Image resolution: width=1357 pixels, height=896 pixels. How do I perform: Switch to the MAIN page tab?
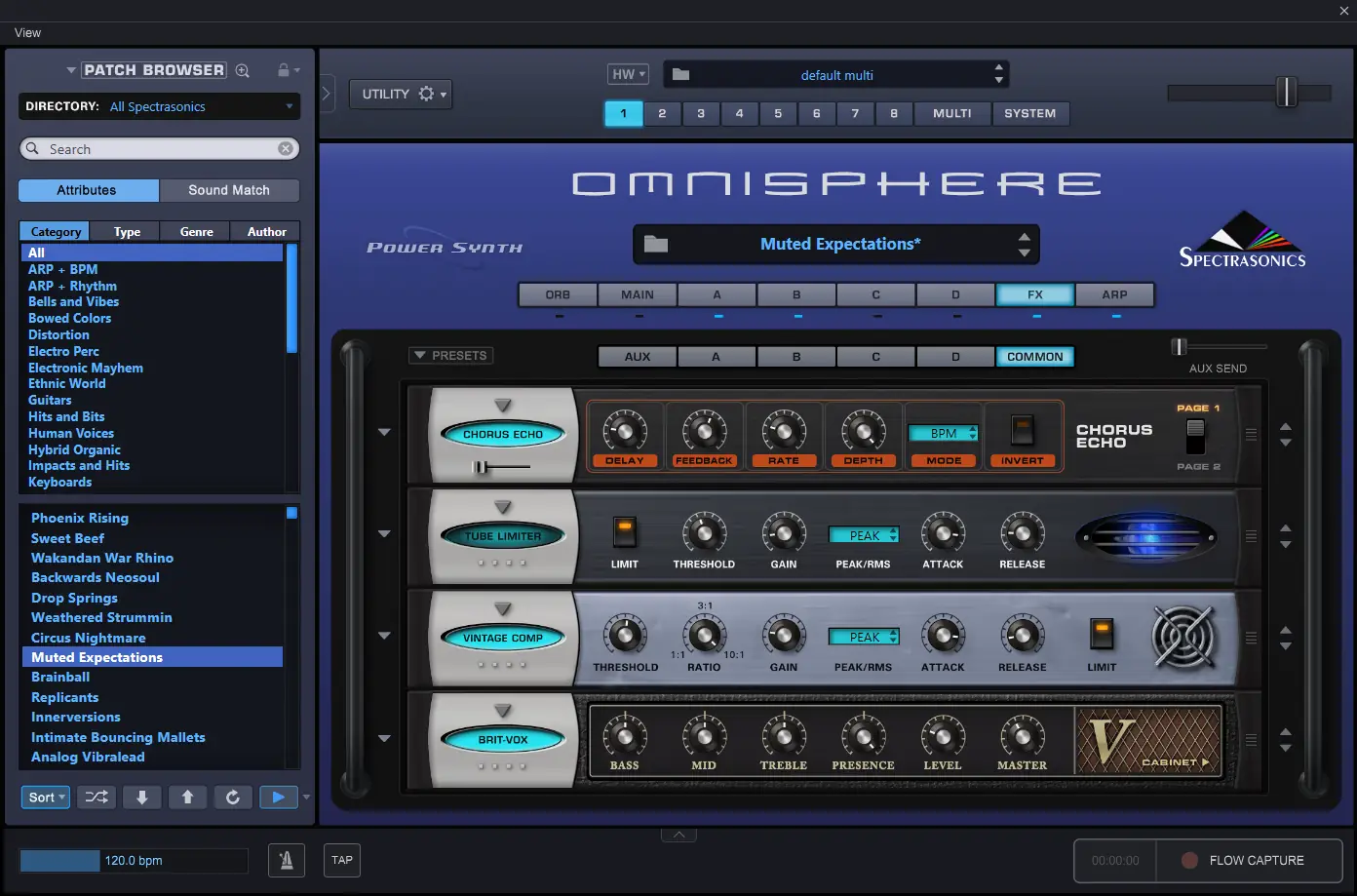coord(638,294)
